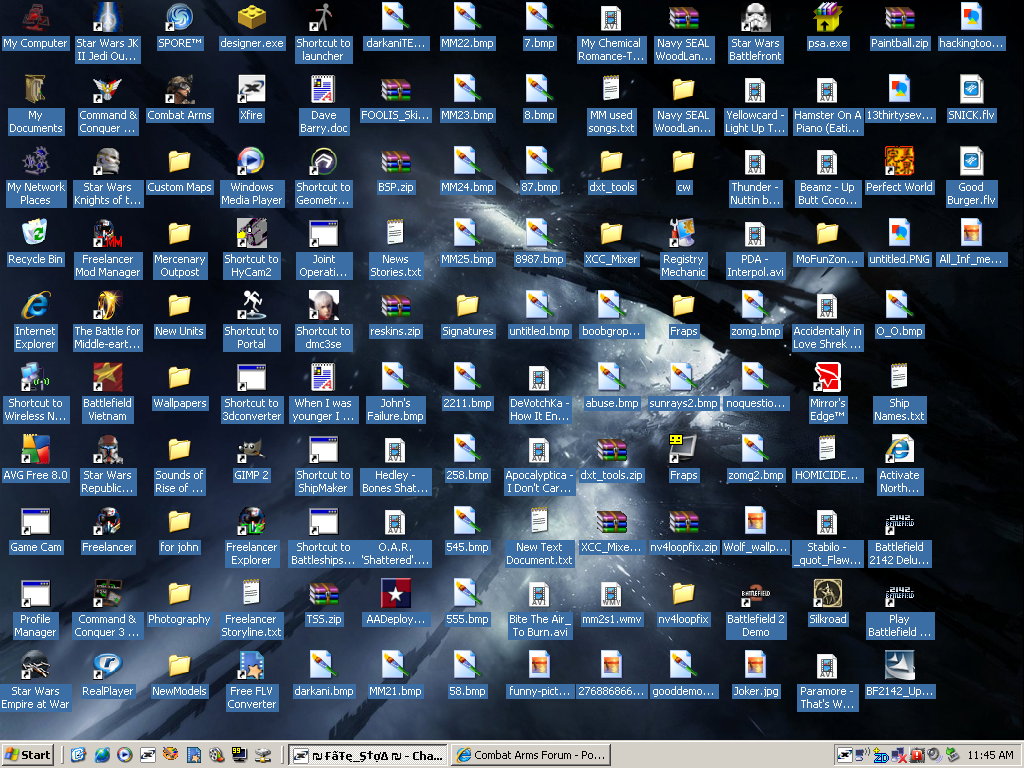Image resolution: width=1024 pixels, height=768 pixels.
Task: Open Play Battlefield 2142 shortcut
Action: pyautogui.click(x=899, y=610)
